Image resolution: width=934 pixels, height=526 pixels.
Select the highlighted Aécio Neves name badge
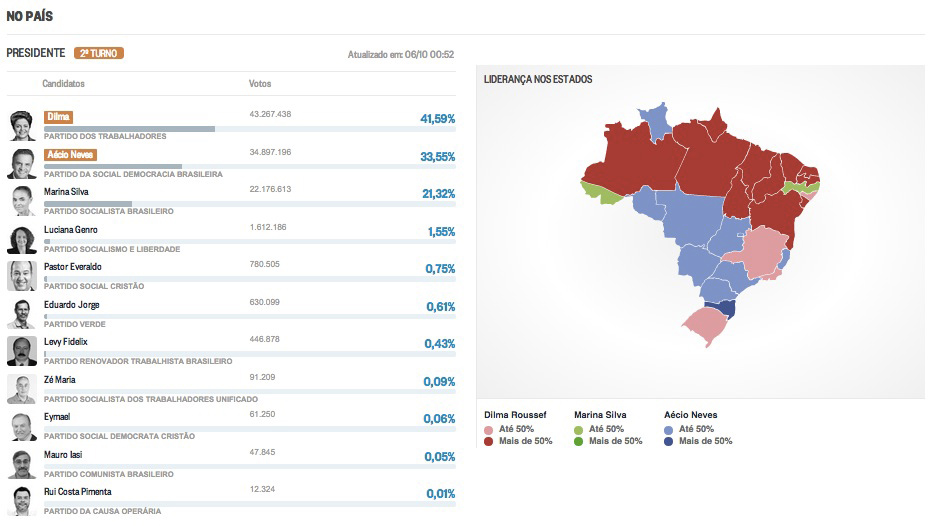point(70,155)
